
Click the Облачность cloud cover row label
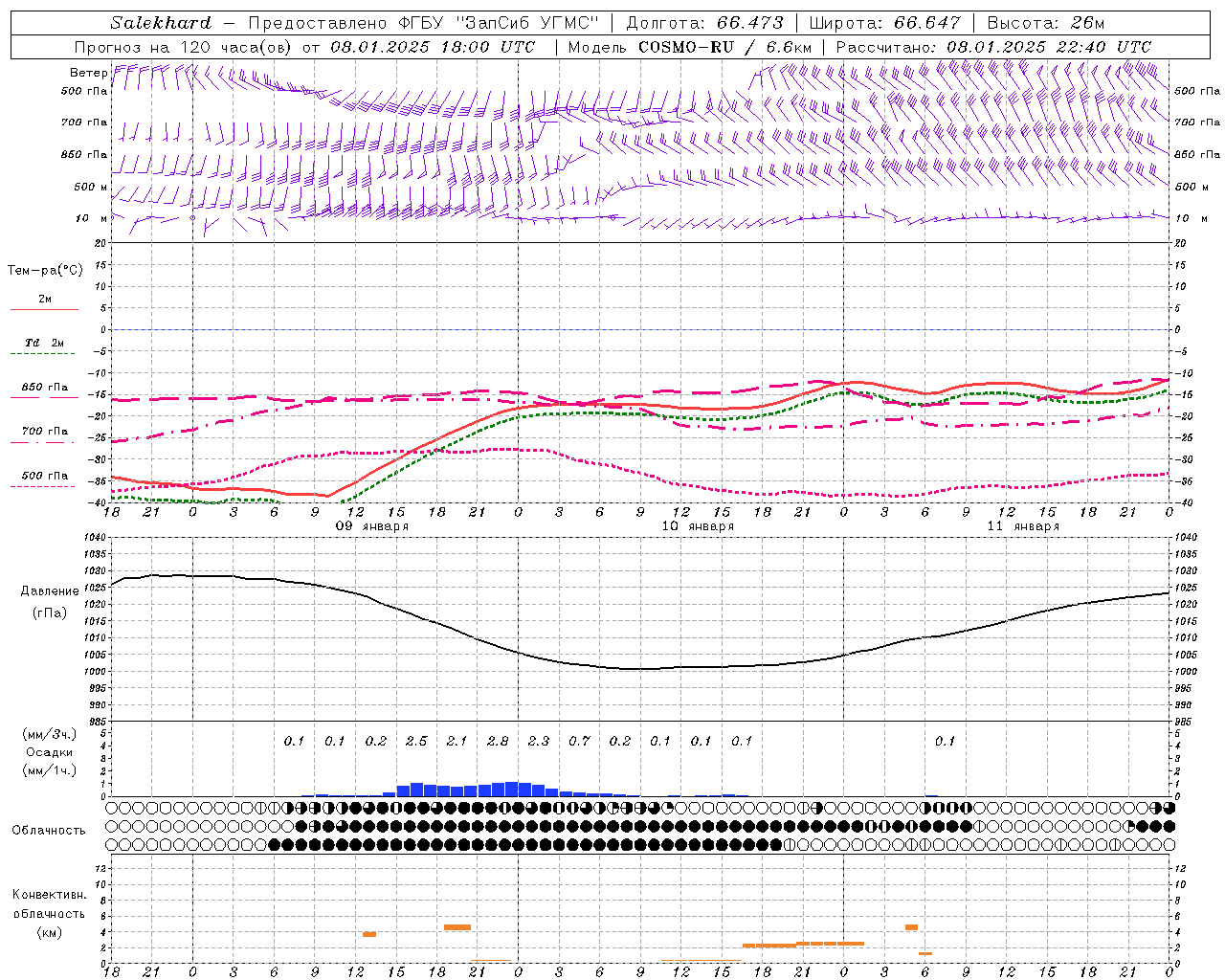(x=49, y=831)
